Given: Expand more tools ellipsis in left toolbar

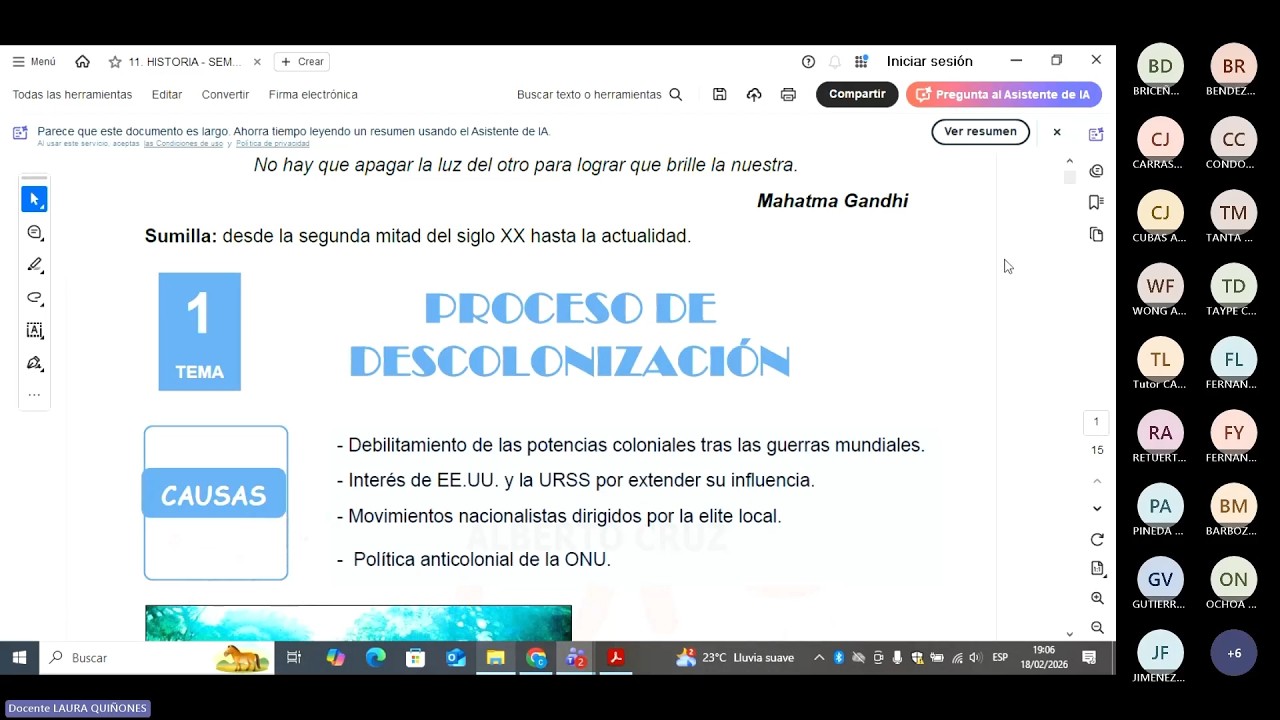Looking at the screenshot, I should 34,395.
